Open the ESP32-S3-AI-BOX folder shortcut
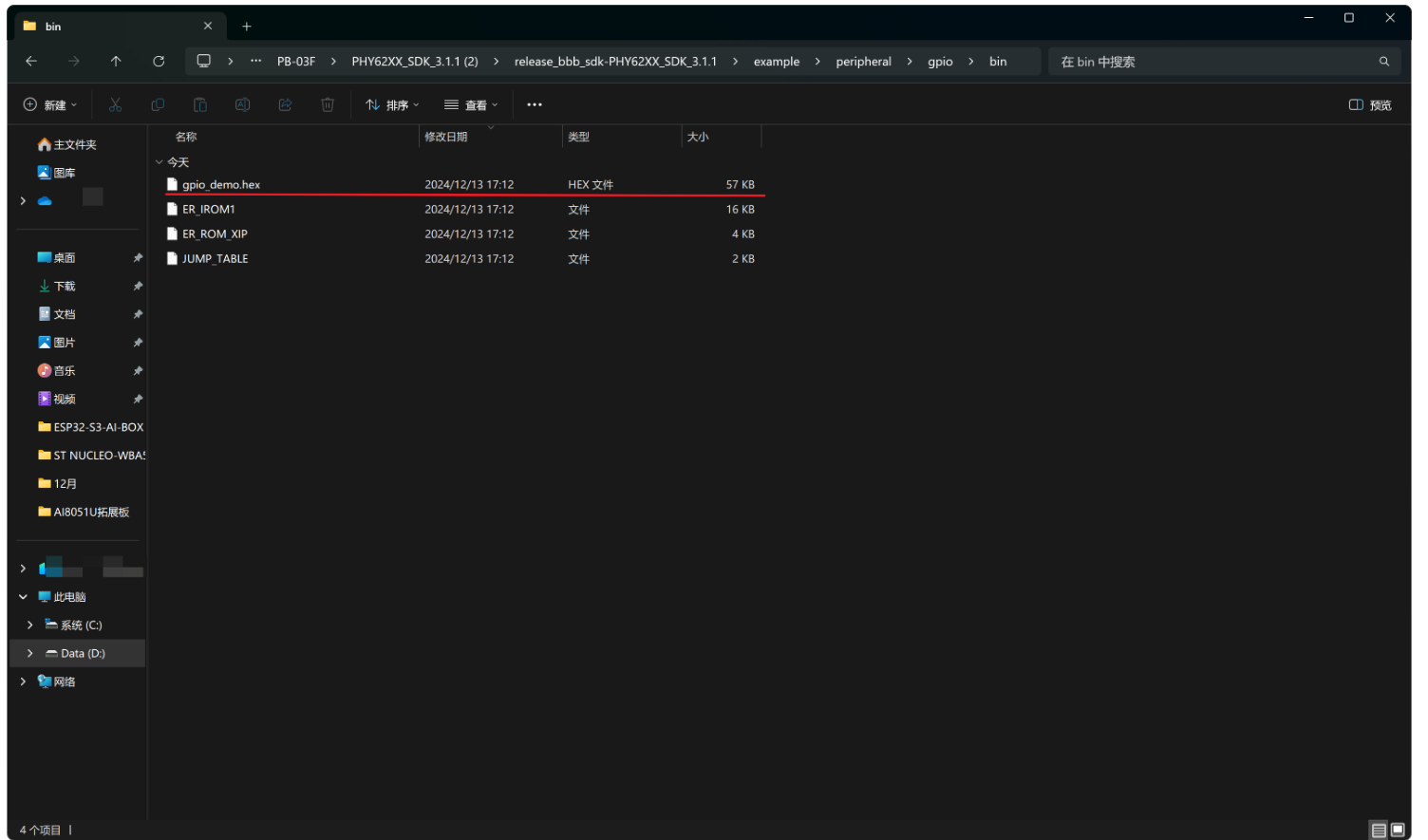This screenshot has width=1428, height=840. tap(90, 427)
